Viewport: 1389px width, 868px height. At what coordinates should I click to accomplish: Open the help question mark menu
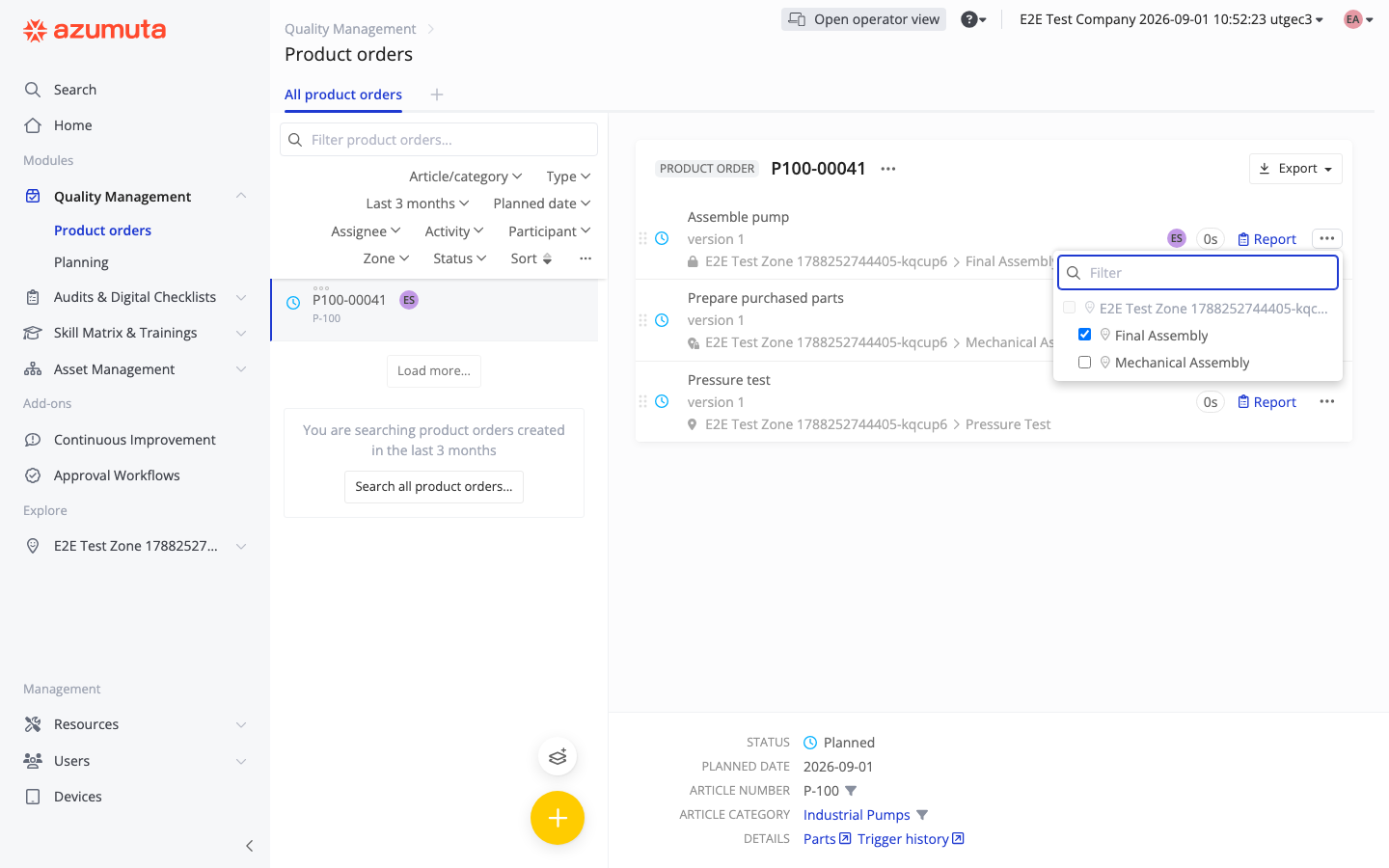(x=973, y=19)
